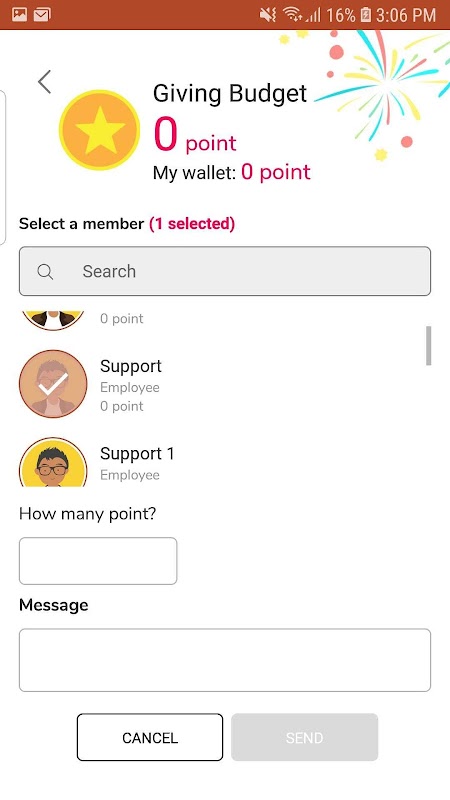
Task: Focus the How many point input
Action: (x=98, y=561)
